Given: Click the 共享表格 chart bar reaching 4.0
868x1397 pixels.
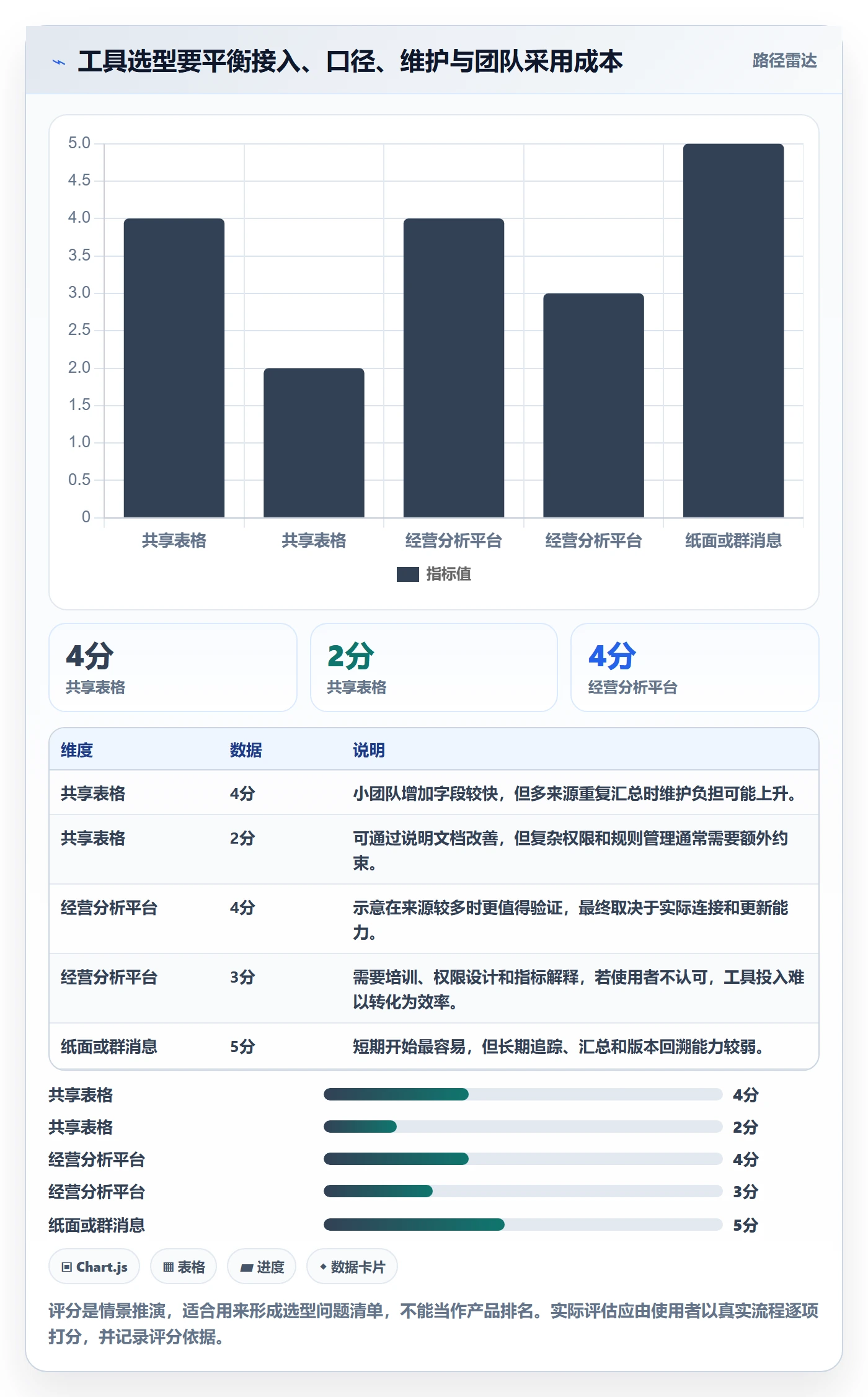Looking at the screenshot, I should pos(174,368).
